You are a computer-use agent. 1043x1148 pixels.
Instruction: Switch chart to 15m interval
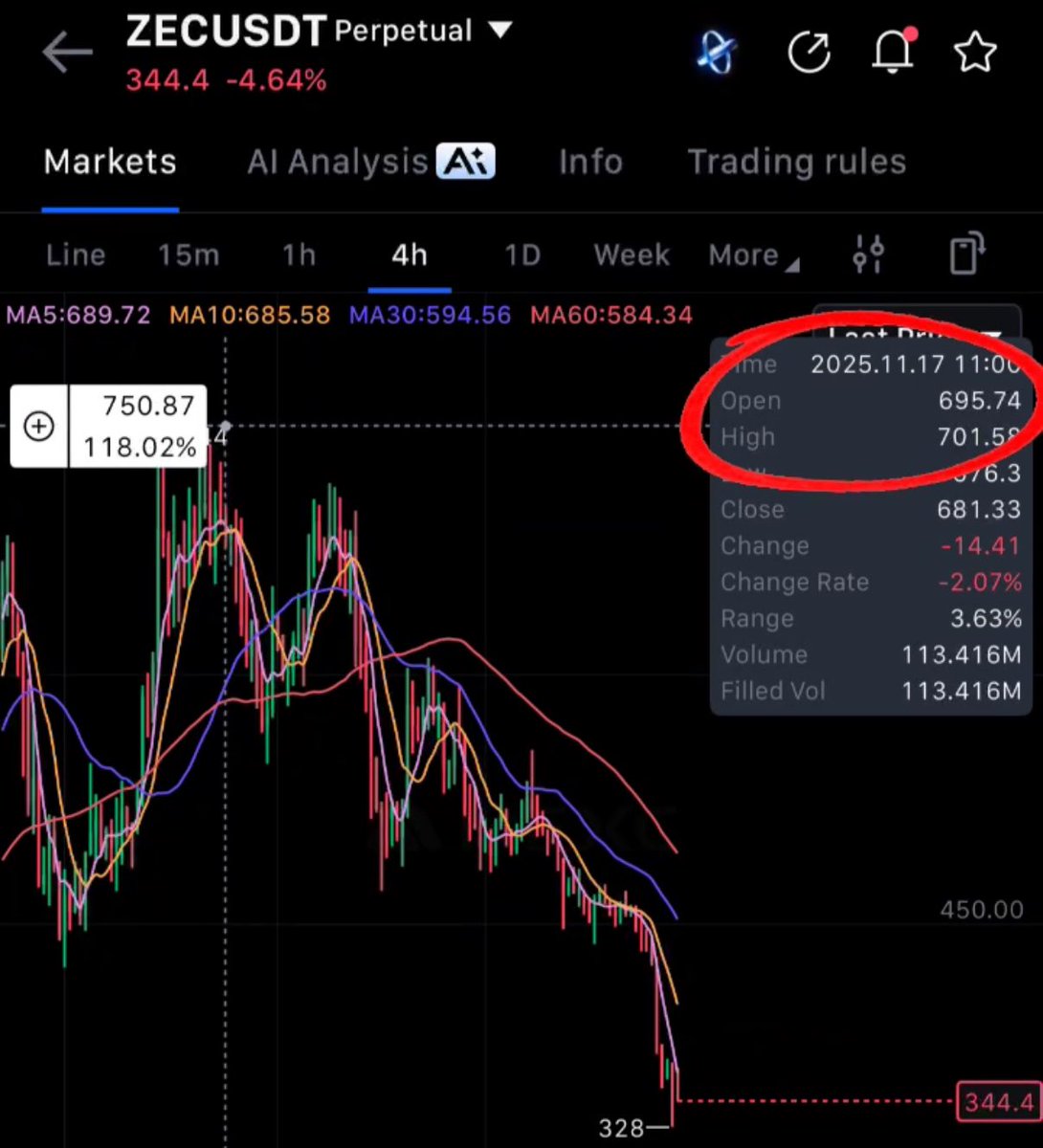click(189, 255)
